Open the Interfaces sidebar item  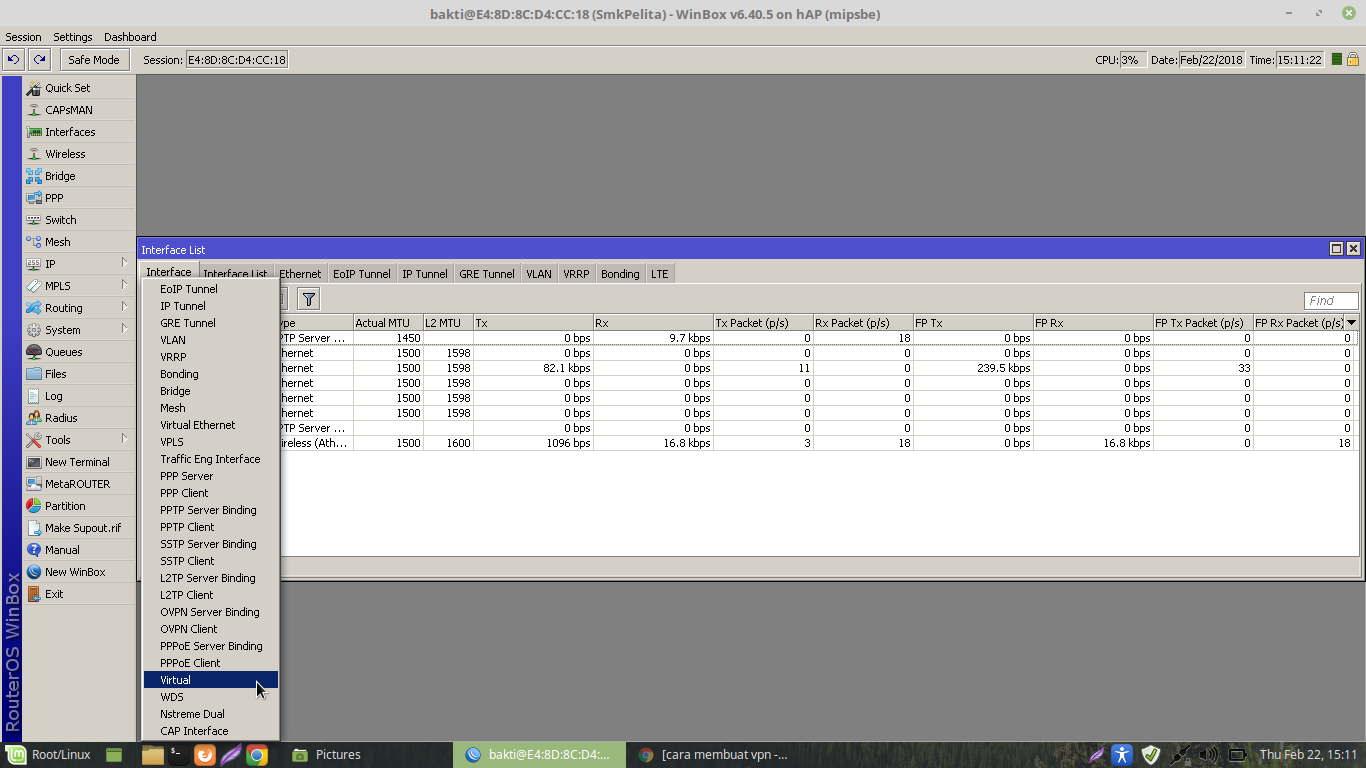[x=79, y=132]
